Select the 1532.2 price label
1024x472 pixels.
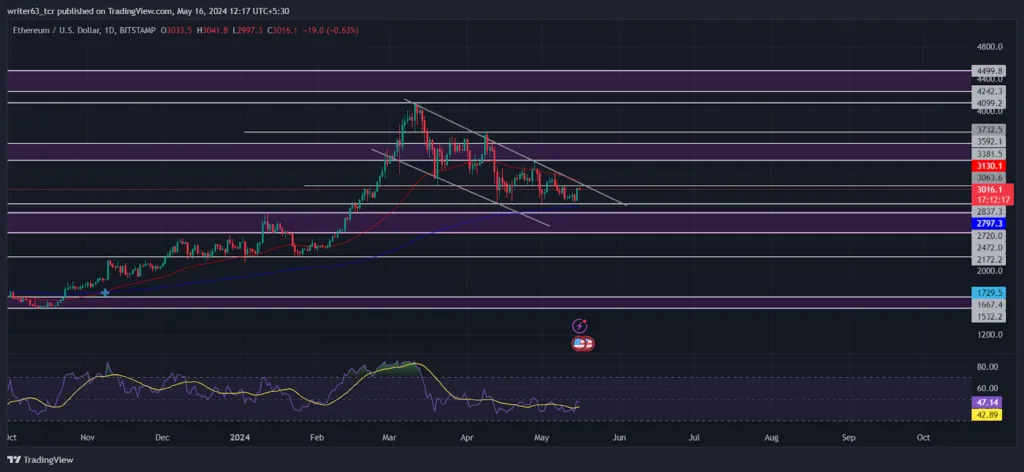pos(987,317)
